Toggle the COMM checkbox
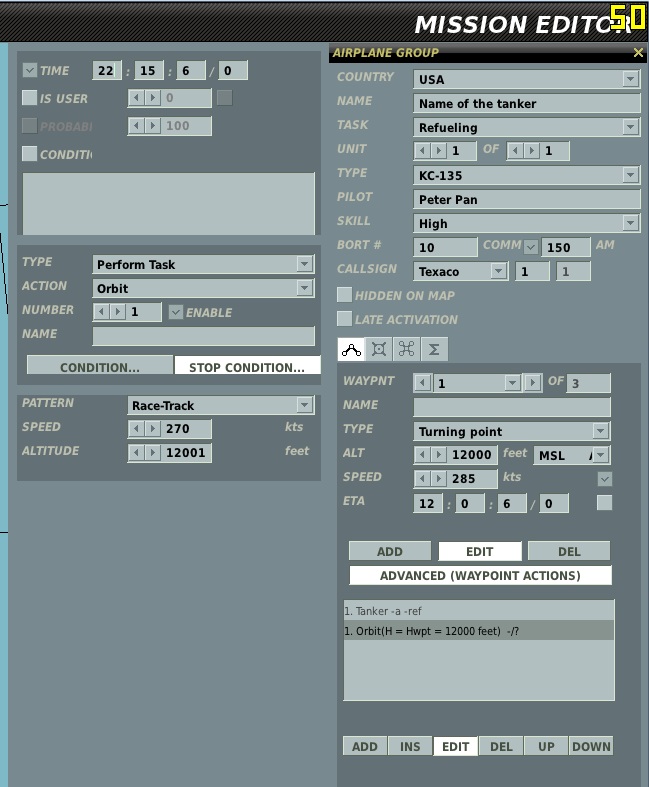 point(531,246)
